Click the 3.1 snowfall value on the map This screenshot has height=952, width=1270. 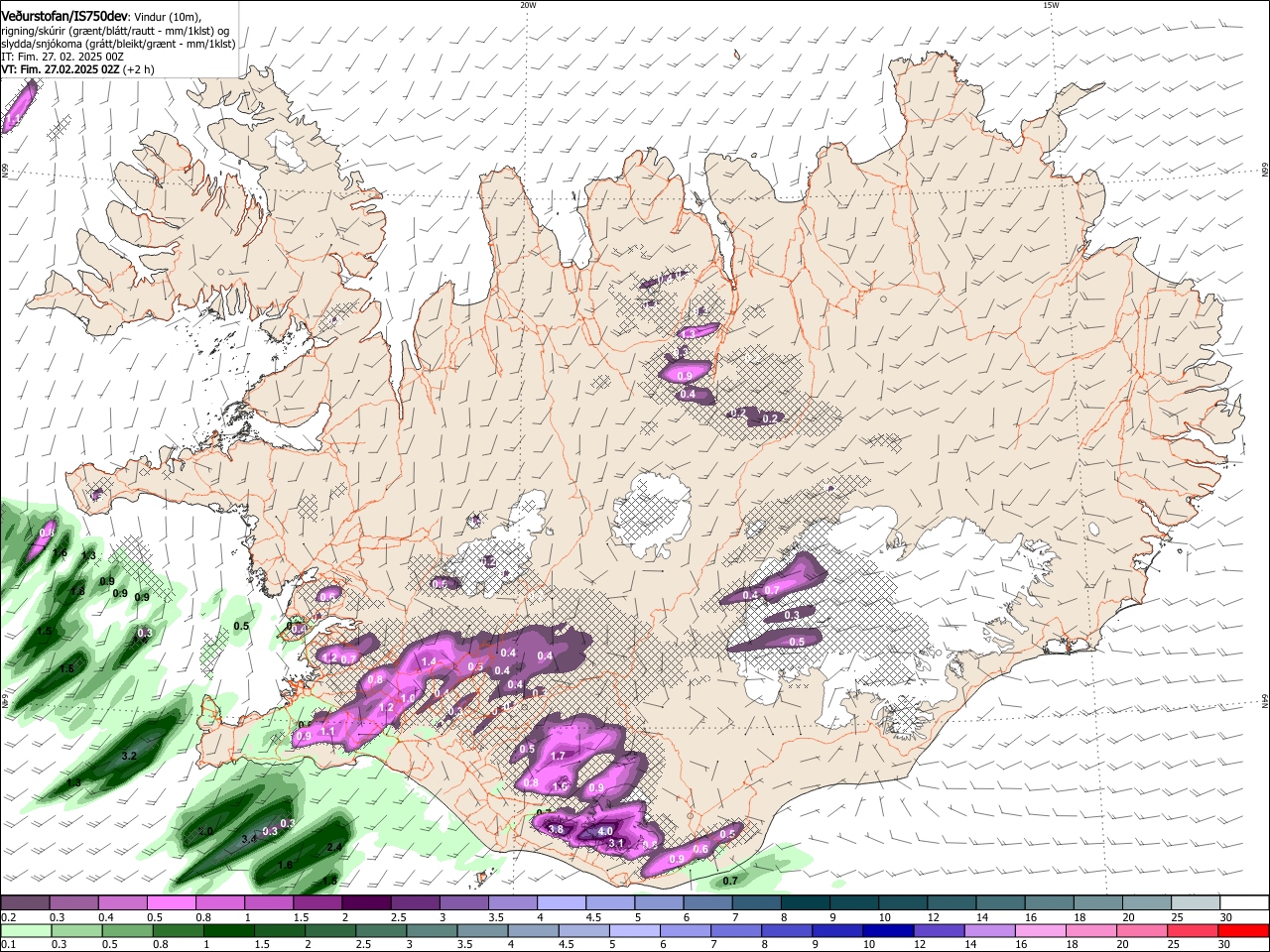[615, 844]
